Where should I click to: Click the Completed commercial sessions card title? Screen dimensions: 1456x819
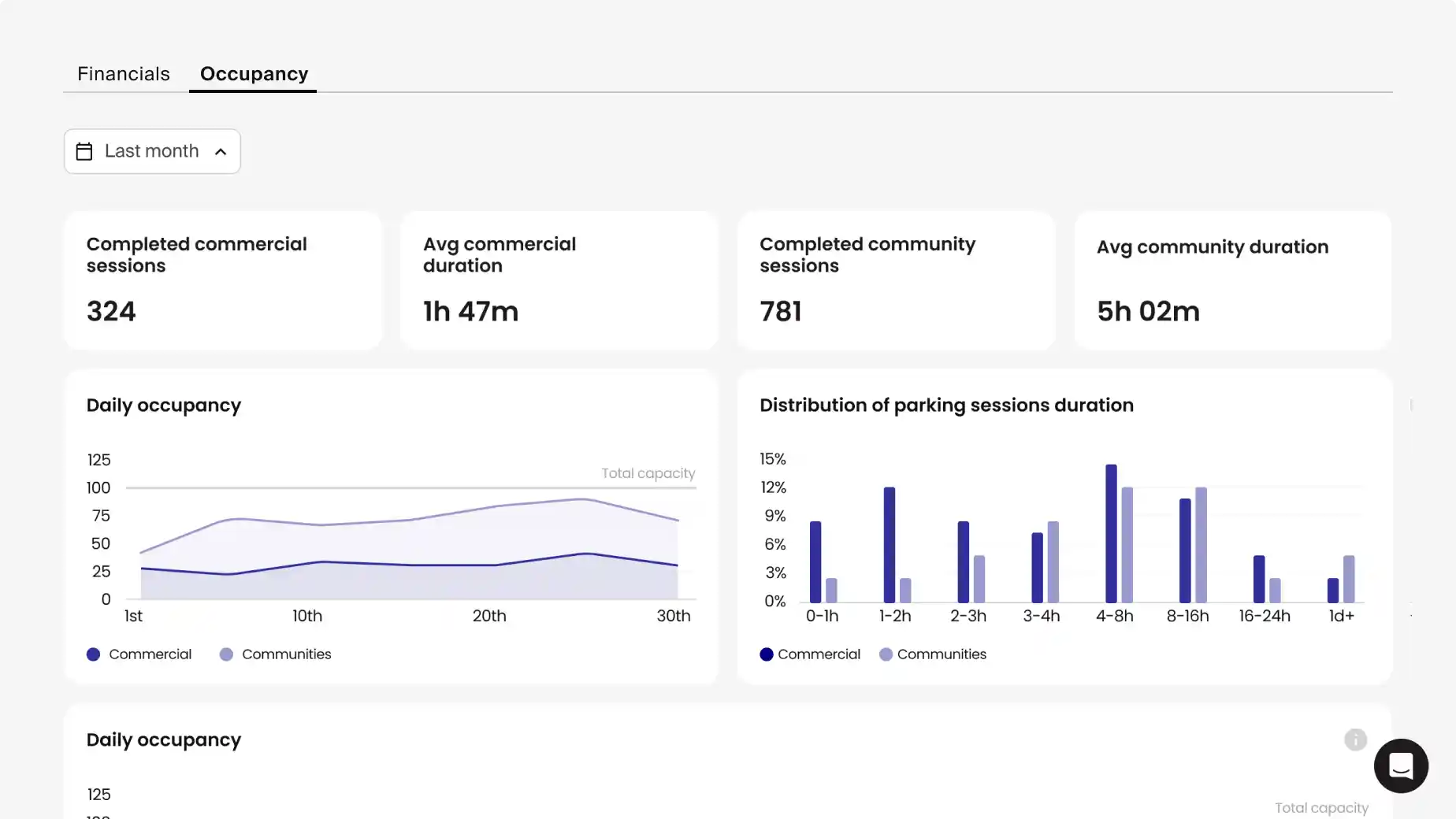(197, 255)
